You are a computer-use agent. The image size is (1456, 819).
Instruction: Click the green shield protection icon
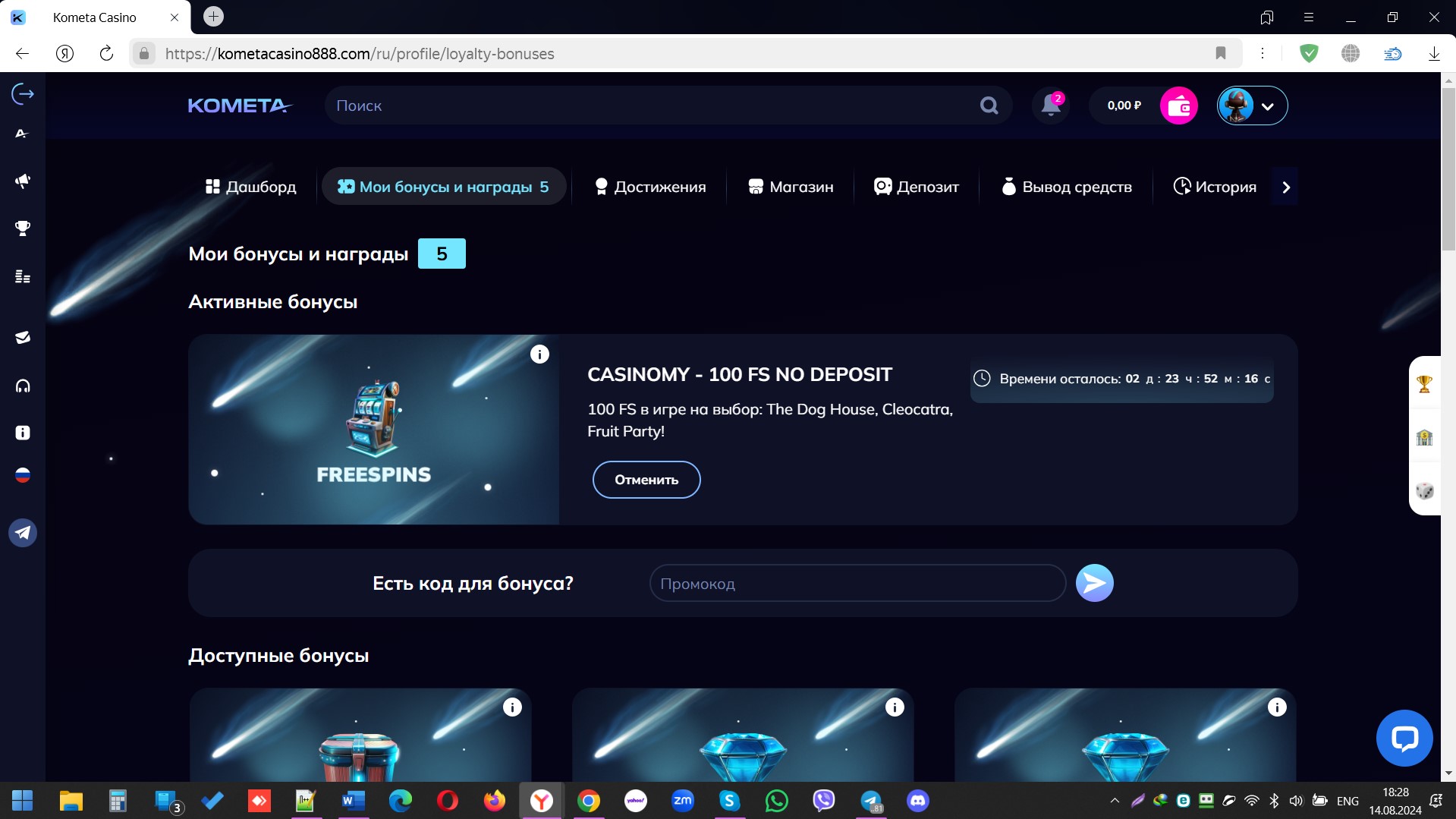1309,53
